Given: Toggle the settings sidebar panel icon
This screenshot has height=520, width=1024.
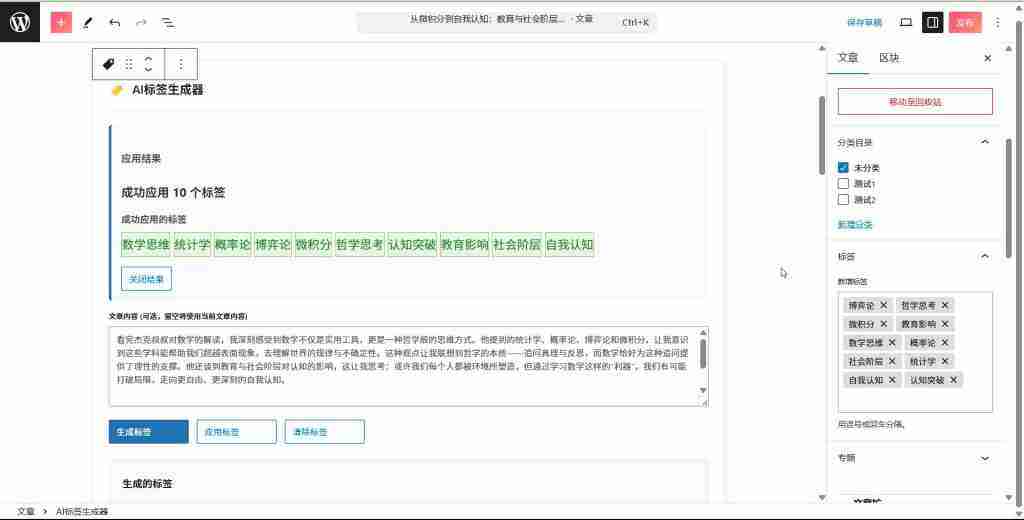Looking at the screenshot, I should pos(933,22).
